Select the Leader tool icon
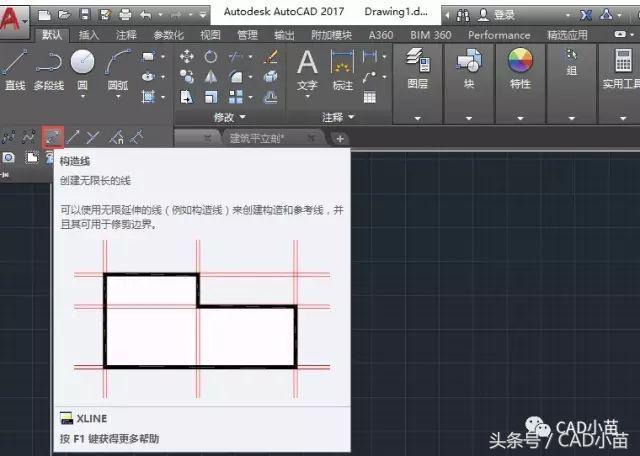 click(x=370, y=77)
